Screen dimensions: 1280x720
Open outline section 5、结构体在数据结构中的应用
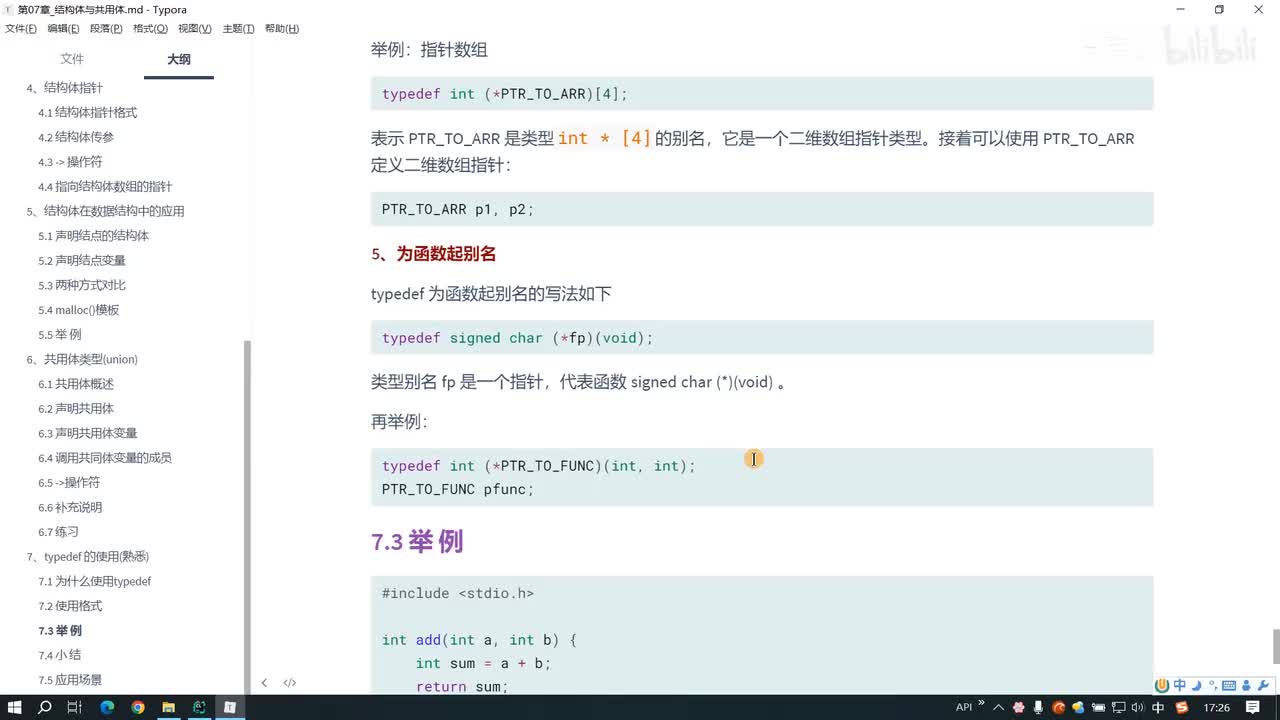105,211
